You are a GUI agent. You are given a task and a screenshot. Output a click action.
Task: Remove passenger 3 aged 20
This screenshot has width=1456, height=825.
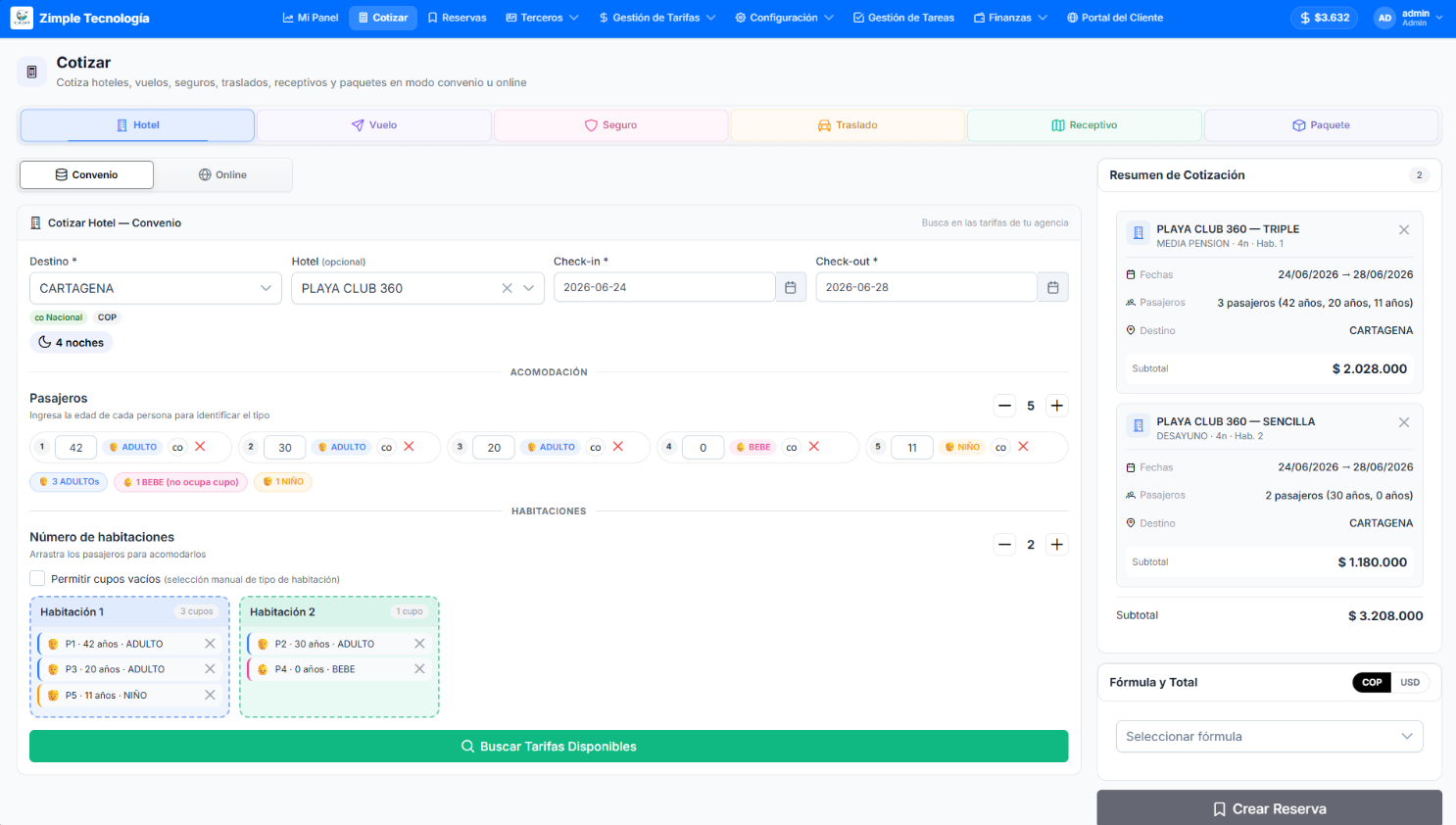pos(618,447)
